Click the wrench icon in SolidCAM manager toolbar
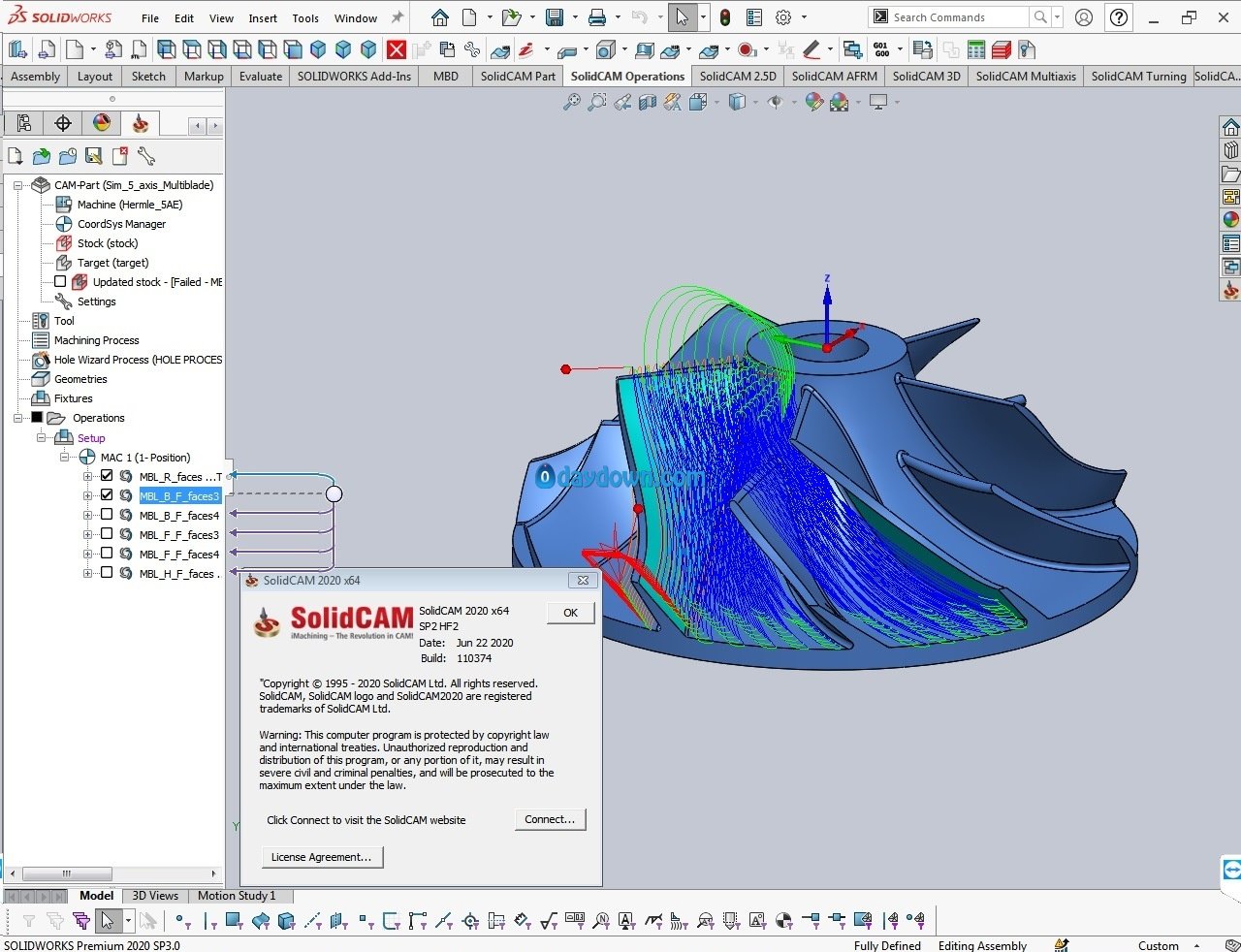Image resolution: width=1241 pixels, height=952 pixels. click(146, 156)
